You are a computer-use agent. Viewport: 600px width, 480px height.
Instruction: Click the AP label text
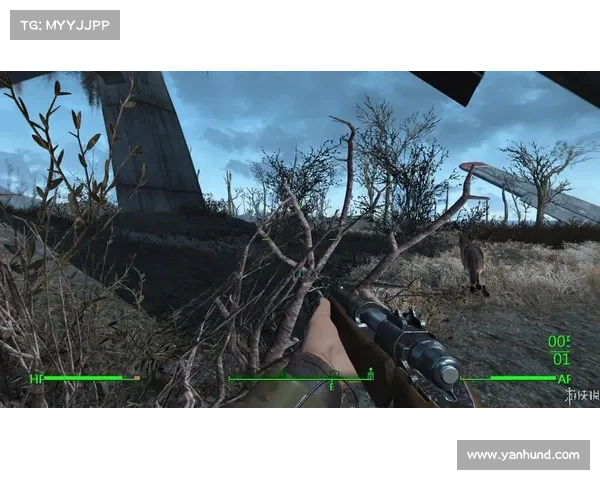tap(564, 379)
